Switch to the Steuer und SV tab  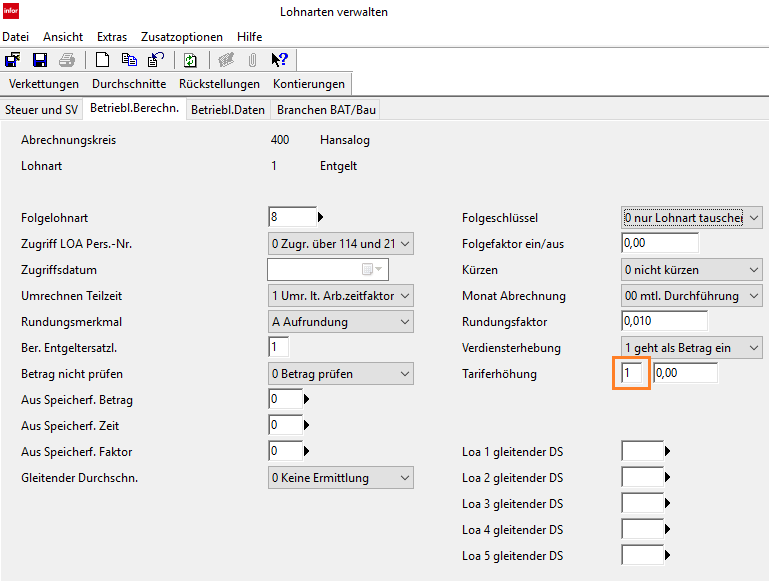(x=41, y=109)
